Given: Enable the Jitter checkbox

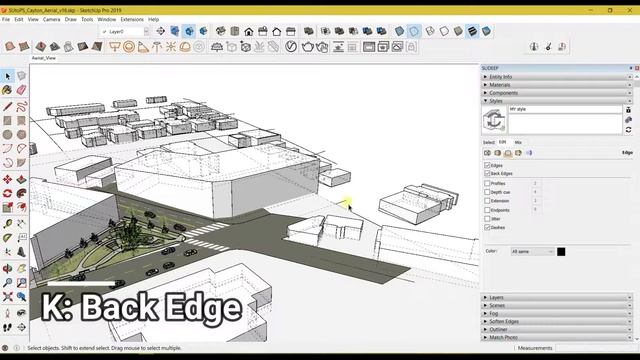Looking at the screenshot, I should (487, 219).
